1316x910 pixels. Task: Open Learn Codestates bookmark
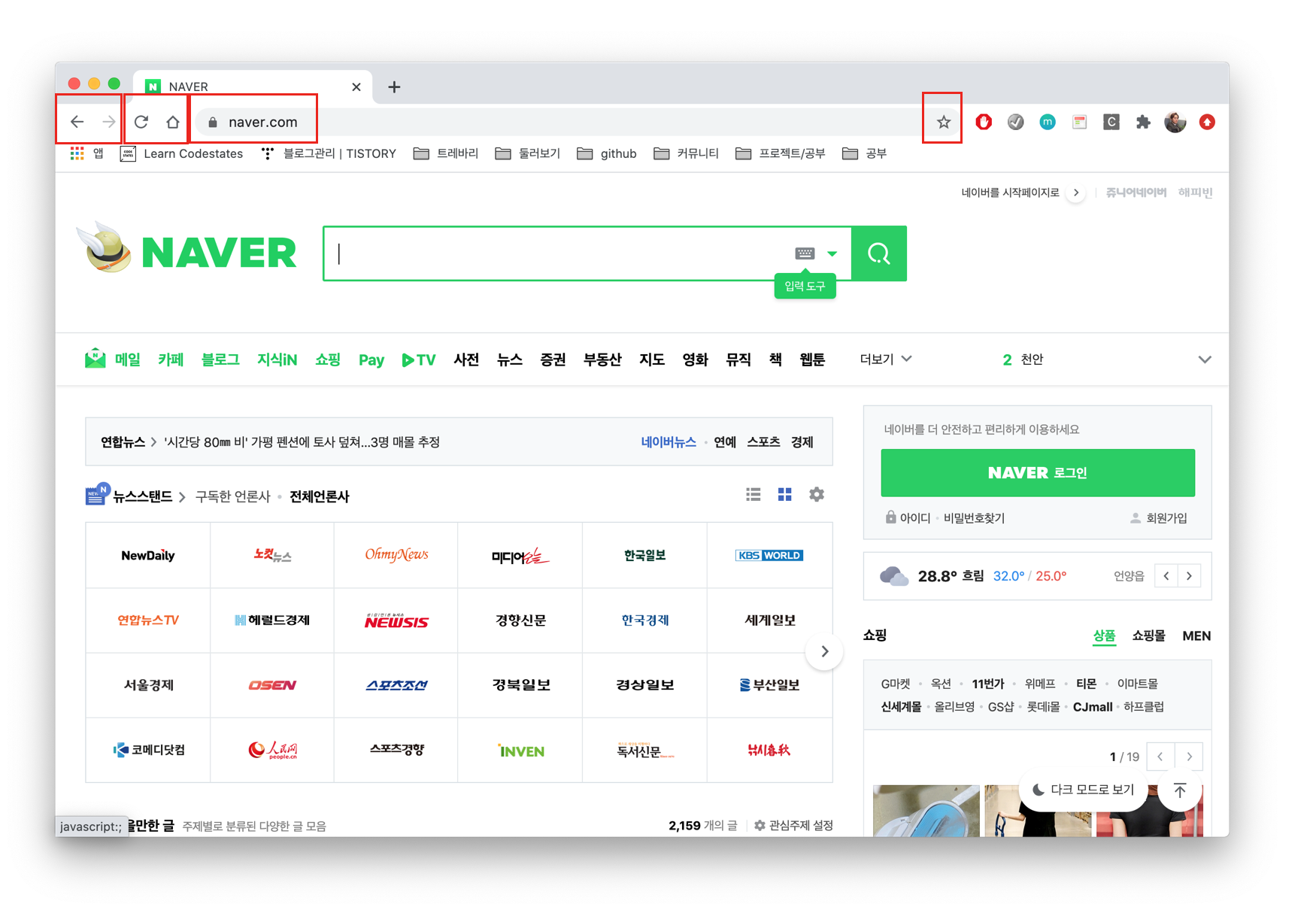tap(182, 153)
